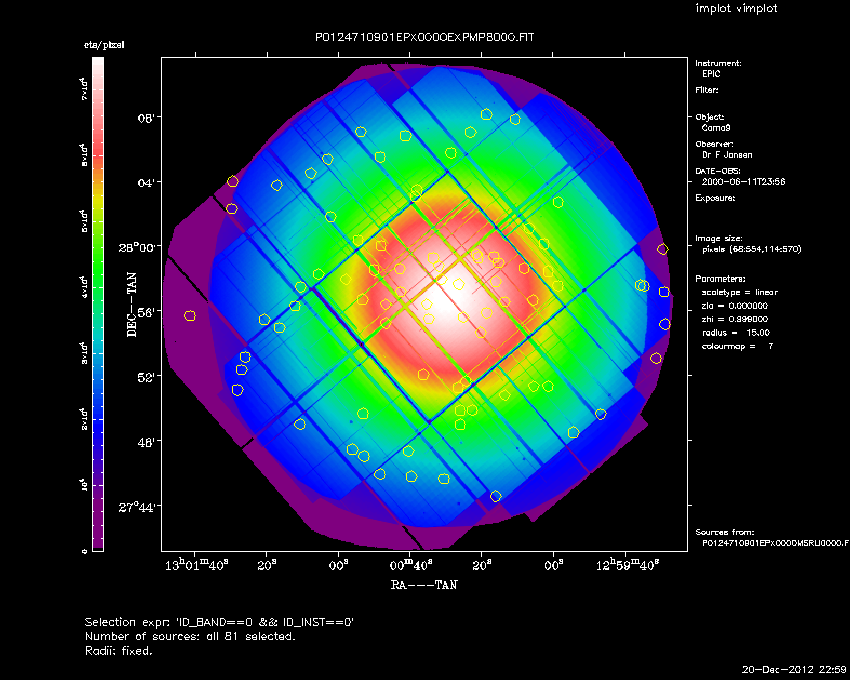Screen dimensions: 850x680
Task: Click the 'radius = 15.00' parameter
Action: 736,333
